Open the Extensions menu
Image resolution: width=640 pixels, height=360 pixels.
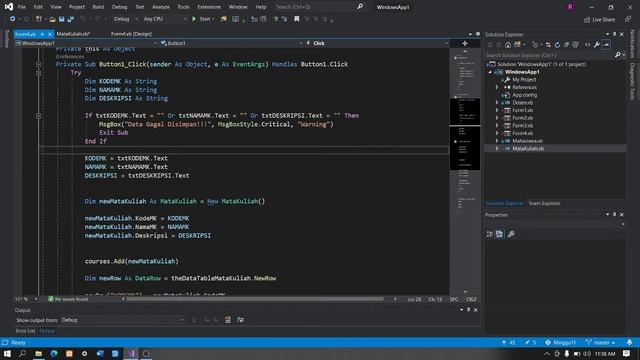pyautogui.click(x=209, y=7)
